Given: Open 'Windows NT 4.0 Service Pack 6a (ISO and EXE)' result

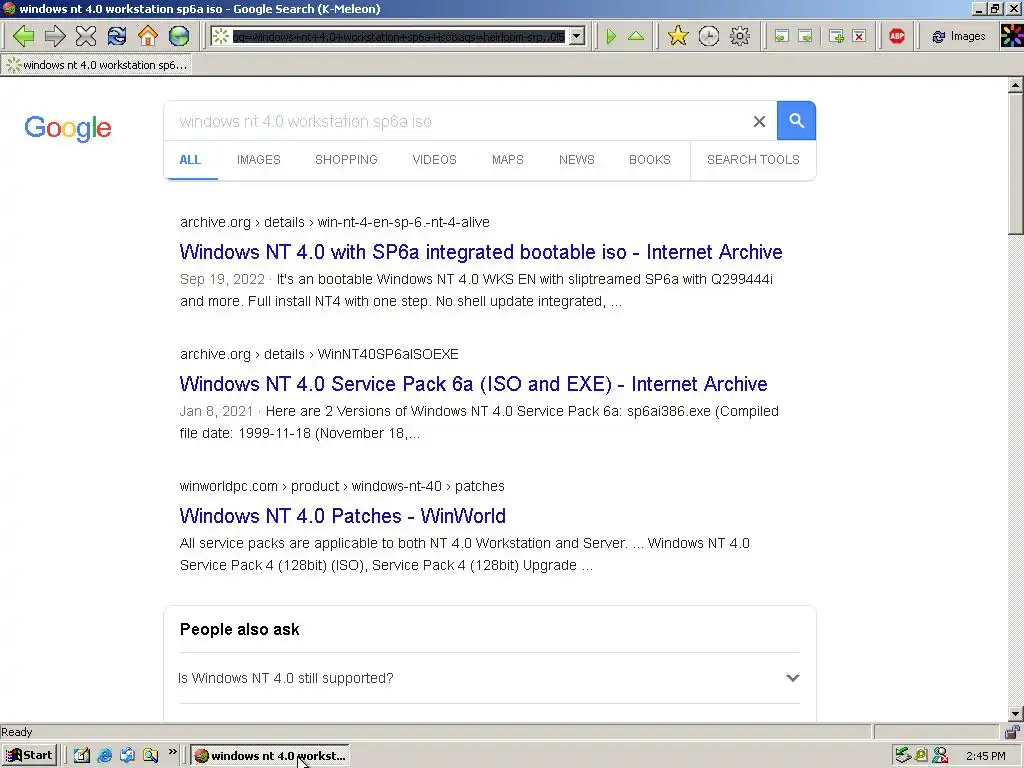Looking at the screenshot, I should click(473, 384).
